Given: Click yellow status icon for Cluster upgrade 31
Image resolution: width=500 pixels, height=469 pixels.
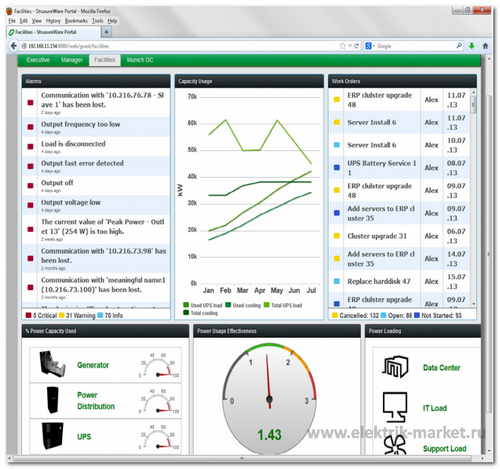Looking at the screenshot, I should [x=337, y=236].
